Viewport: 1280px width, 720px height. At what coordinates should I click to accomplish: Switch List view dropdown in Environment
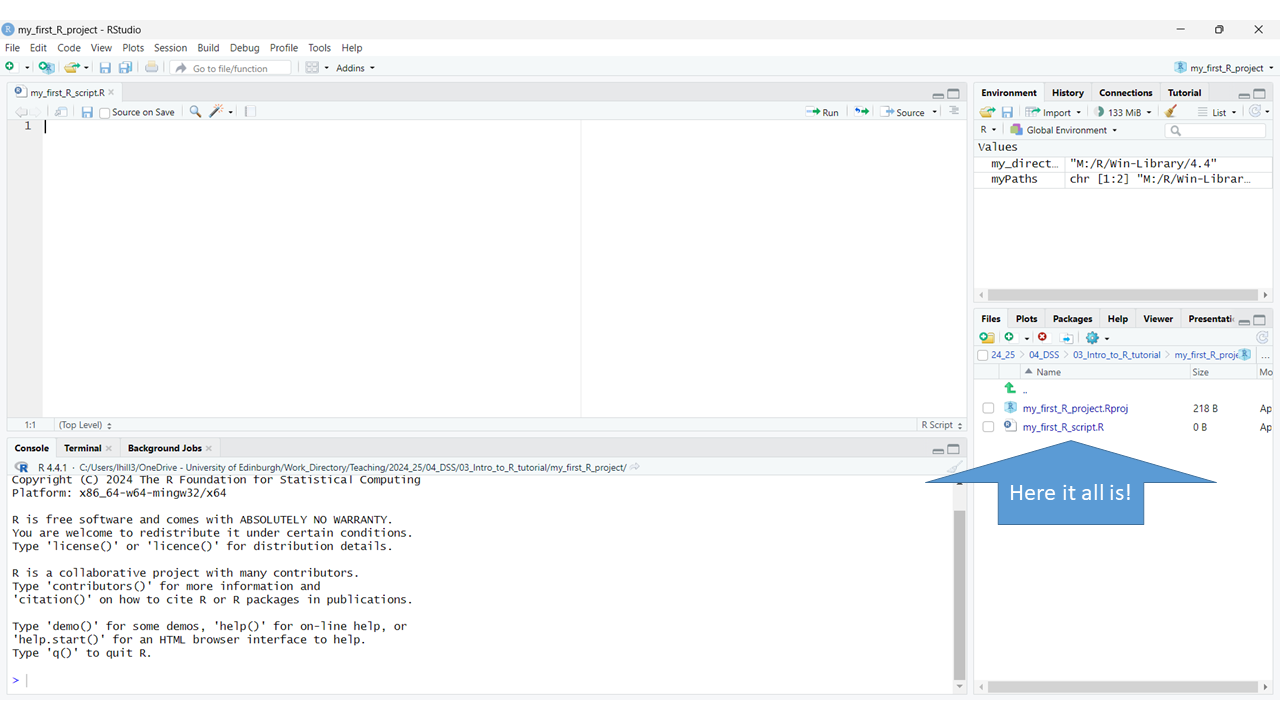point(1217,112)
